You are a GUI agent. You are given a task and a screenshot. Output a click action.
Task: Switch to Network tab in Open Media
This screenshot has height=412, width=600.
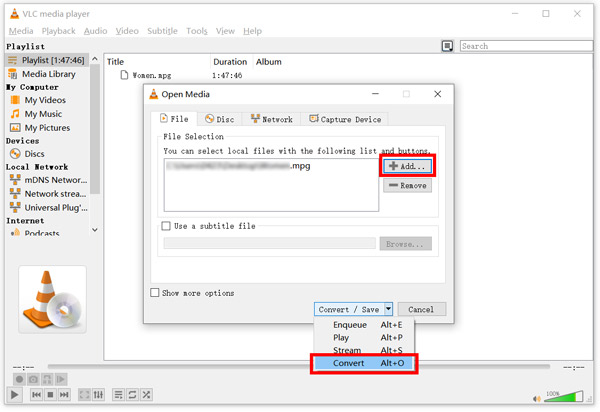click(x=272, y=119)
